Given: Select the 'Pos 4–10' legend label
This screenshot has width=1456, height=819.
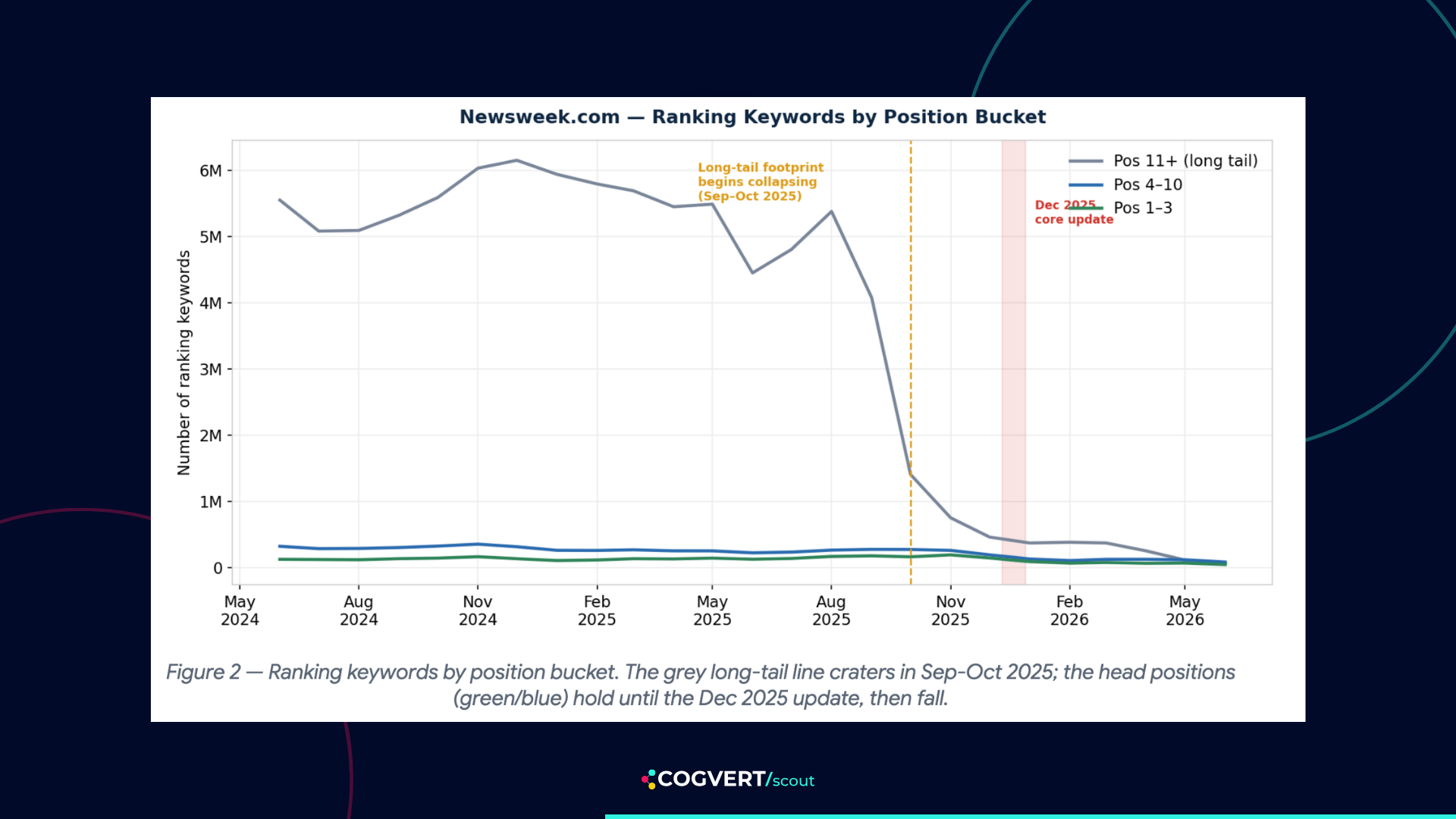Looking at the screenshot, I should coord(1148,184).
